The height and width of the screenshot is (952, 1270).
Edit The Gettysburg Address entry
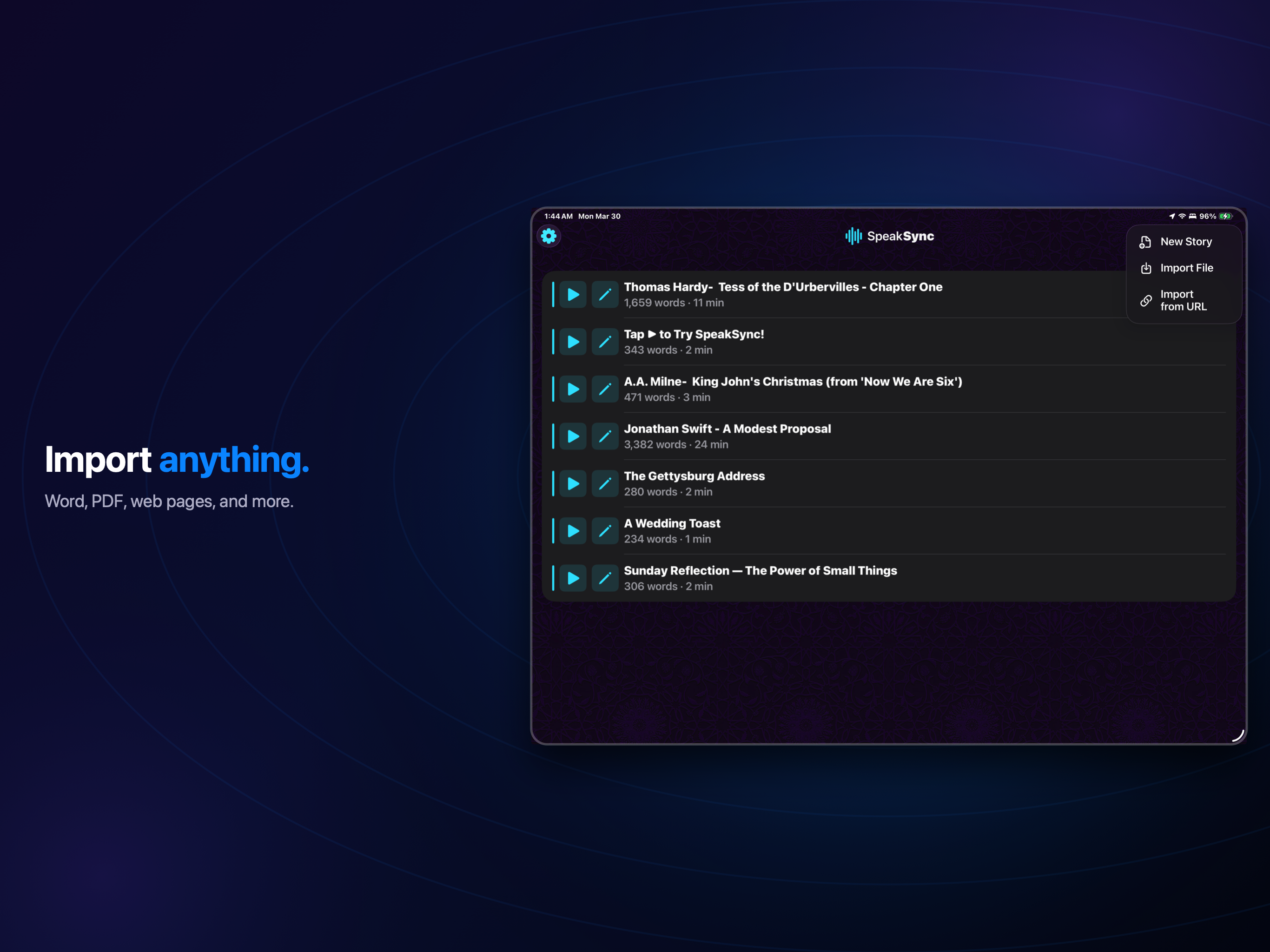point(605,484)
